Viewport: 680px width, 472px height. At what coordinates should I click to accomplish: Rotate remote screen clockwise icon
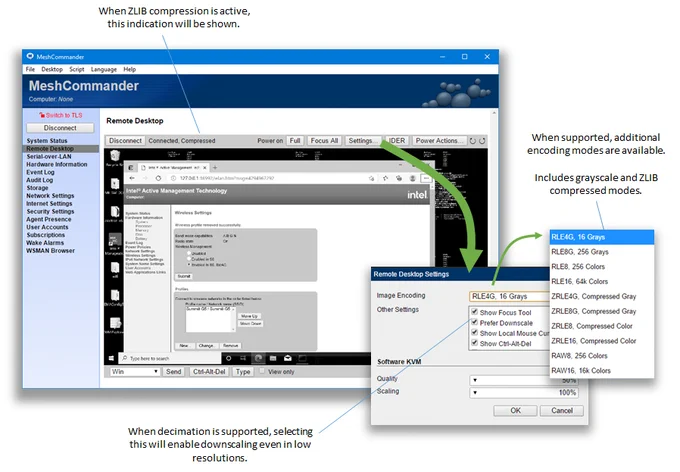482,141
